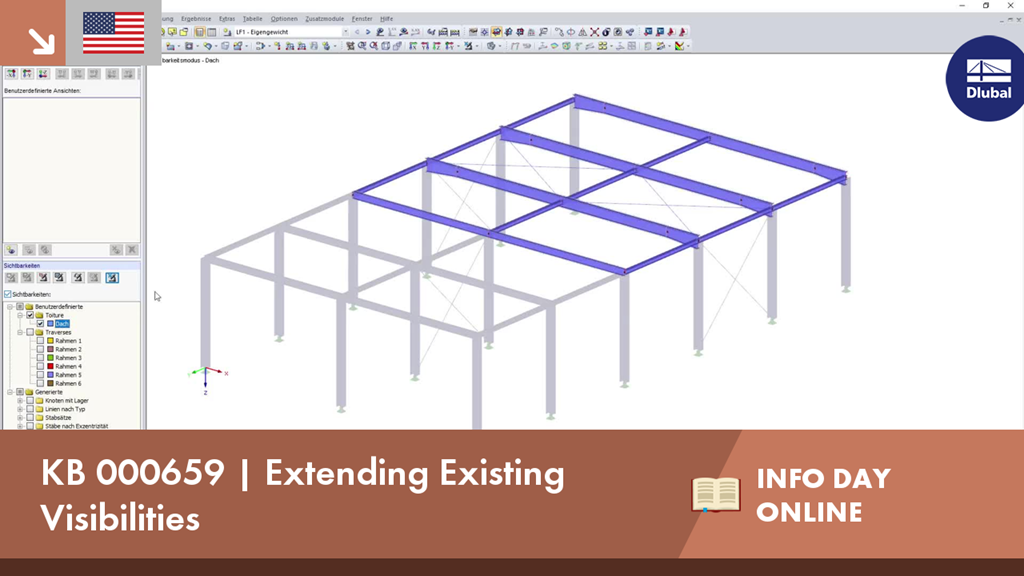
Task: Enable the Rahmen 1 checkbox
Action: coord(40,340)
